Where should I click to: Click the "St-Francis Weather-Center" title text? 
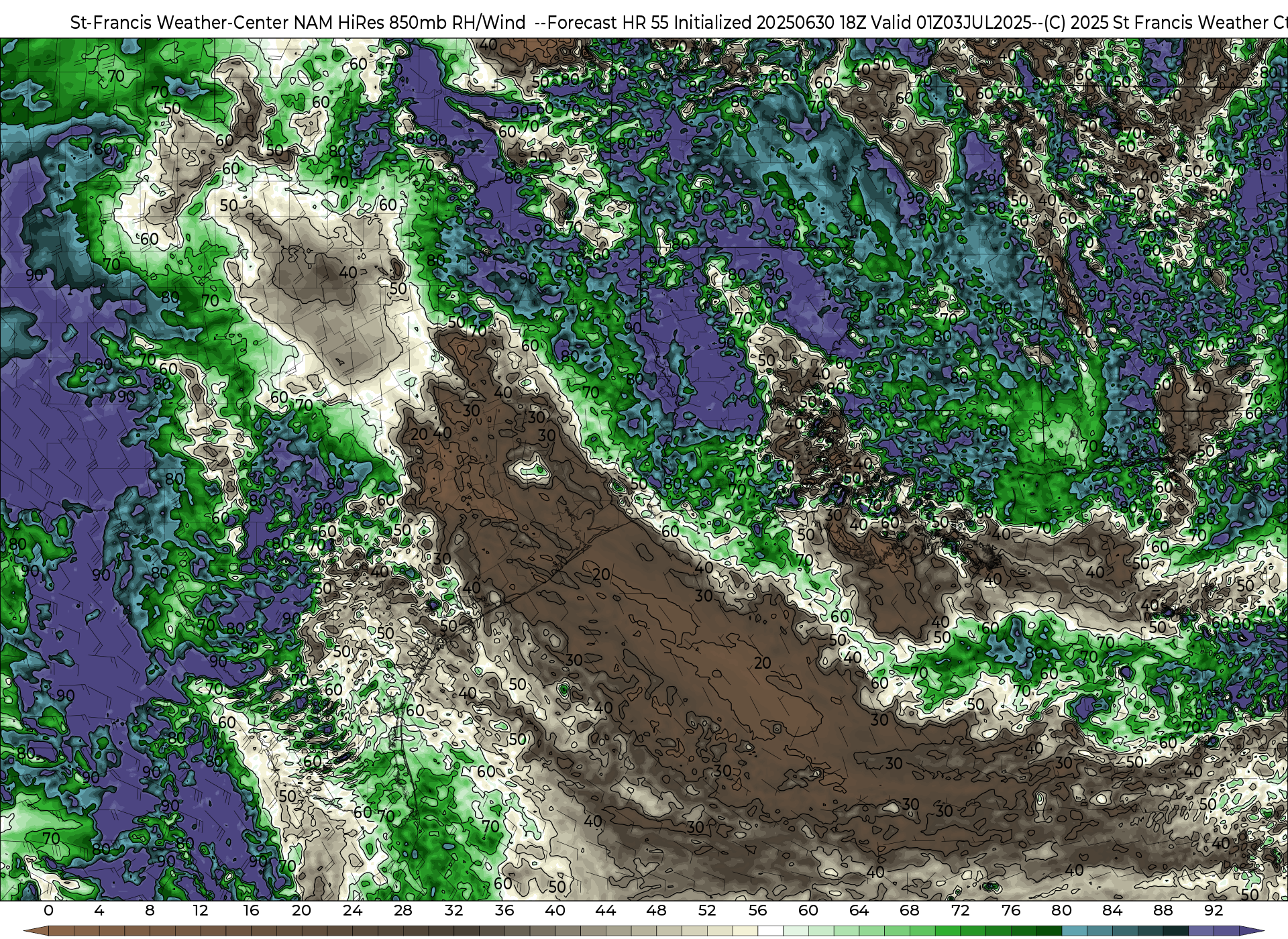click(179, 22)
